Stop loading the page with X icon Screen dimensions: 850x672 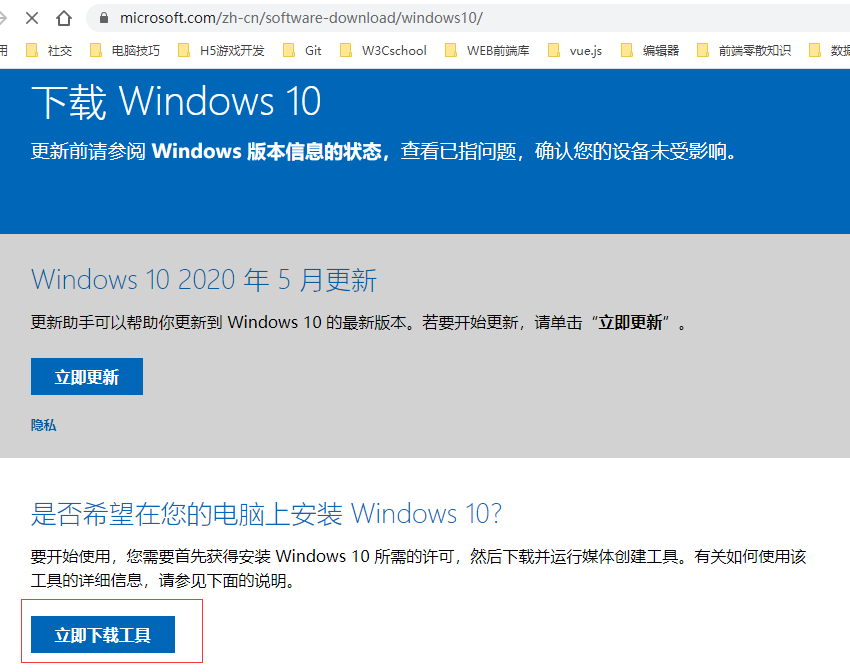[32, 18]
